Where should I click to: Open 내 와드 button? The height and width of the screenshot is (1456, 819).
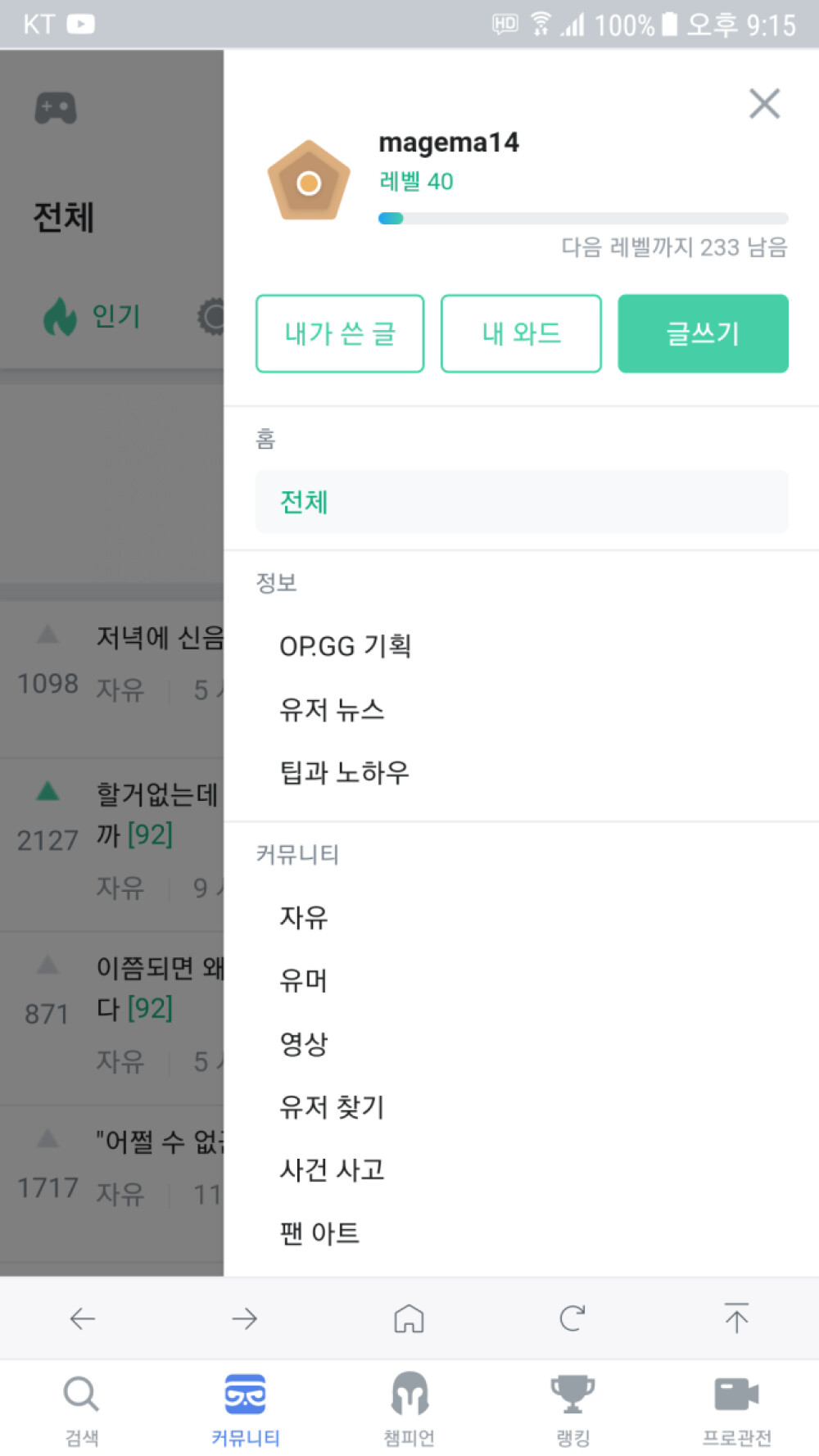click(x=521, y=333)
